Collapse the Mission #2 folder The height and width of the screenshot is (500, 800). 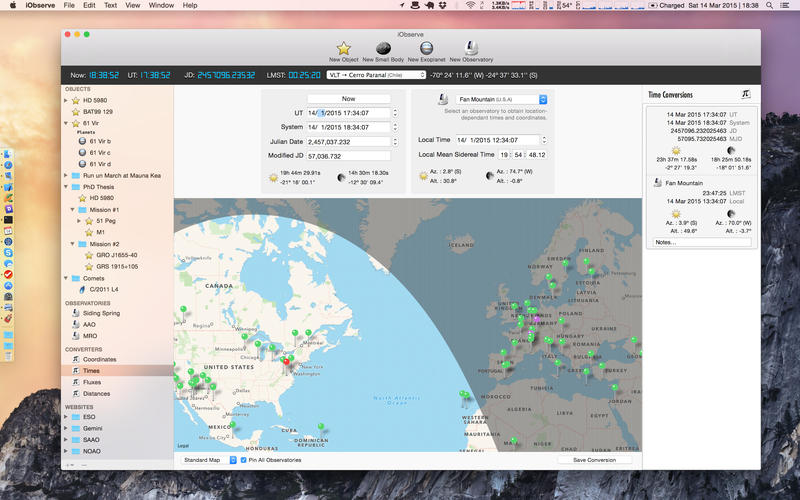click(x=72, y=244)
